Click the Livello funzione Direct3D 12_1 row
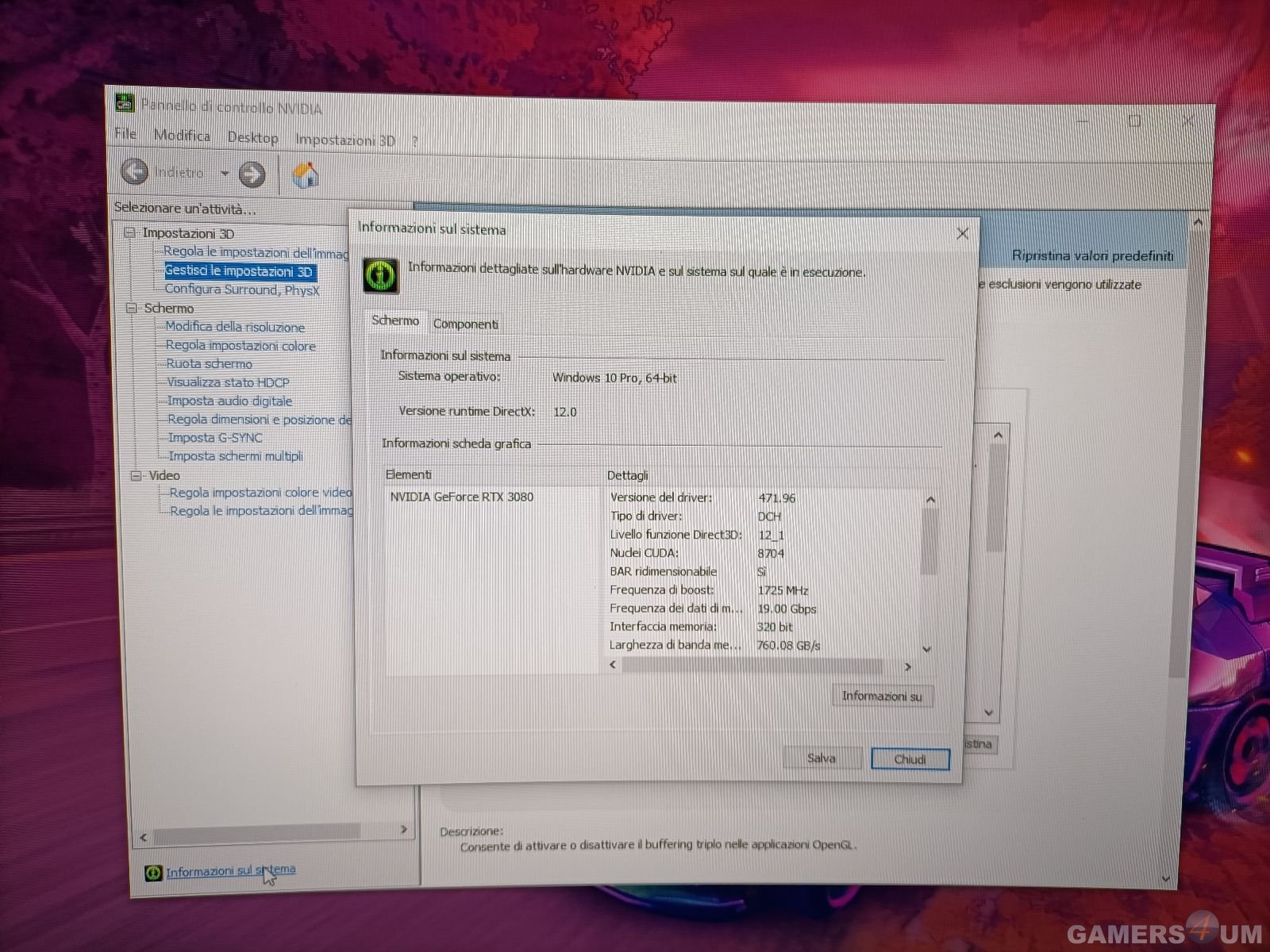1270x952 pixels. pos(697,534)
